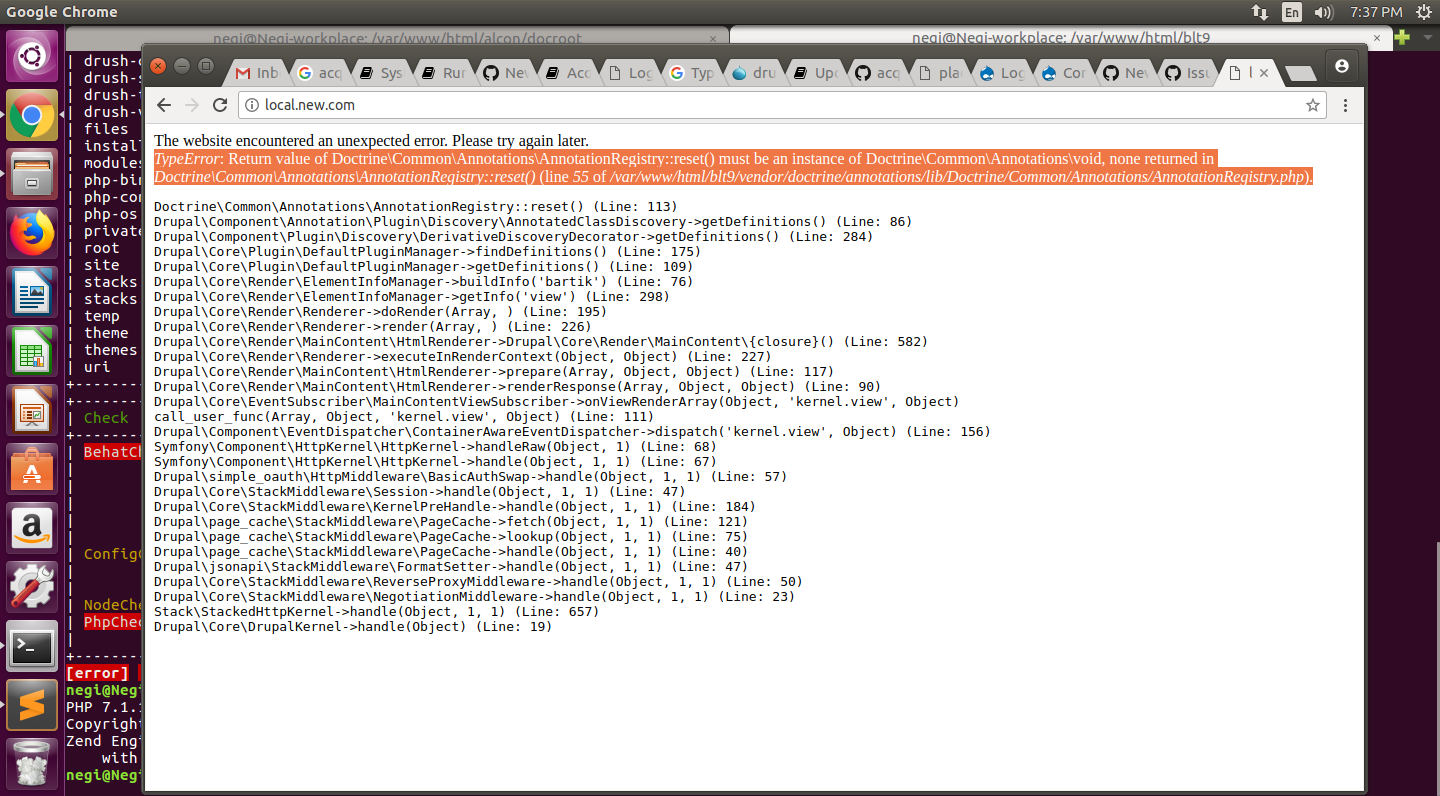Image resolution: width=1440 pixels, height=796 pixels.
Task: Switch keyboard layout via the En indicator
Action: [1291, 12]
